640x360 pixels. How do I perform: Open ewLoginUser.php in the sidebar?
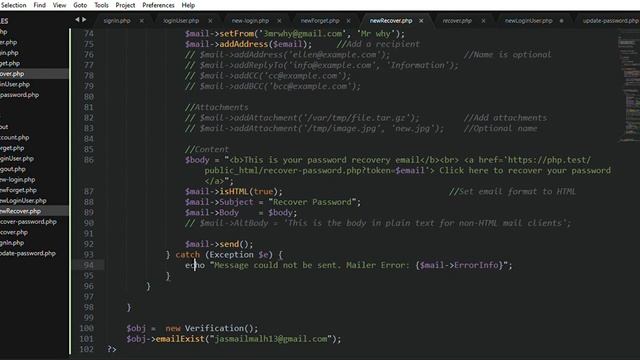[23, 201]
